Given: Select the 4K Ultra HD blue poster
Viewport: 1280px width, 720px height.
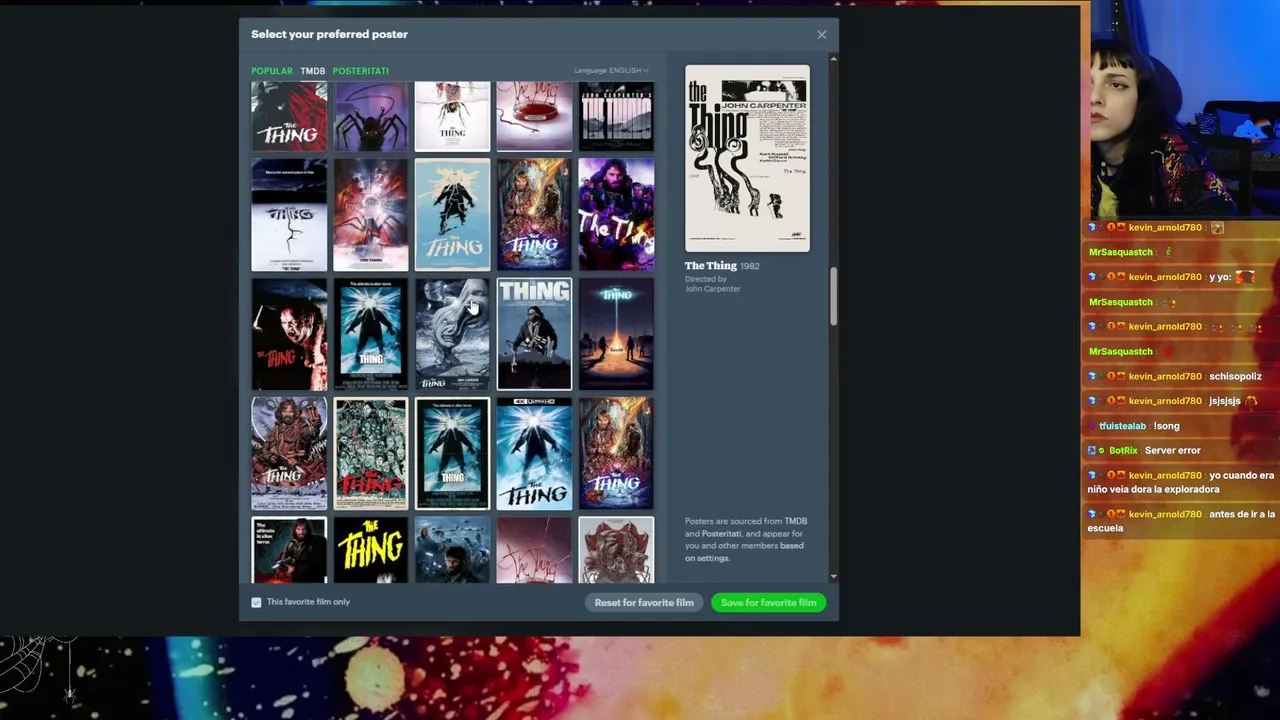Looking at the screenshot, I should tap(534, 454).
